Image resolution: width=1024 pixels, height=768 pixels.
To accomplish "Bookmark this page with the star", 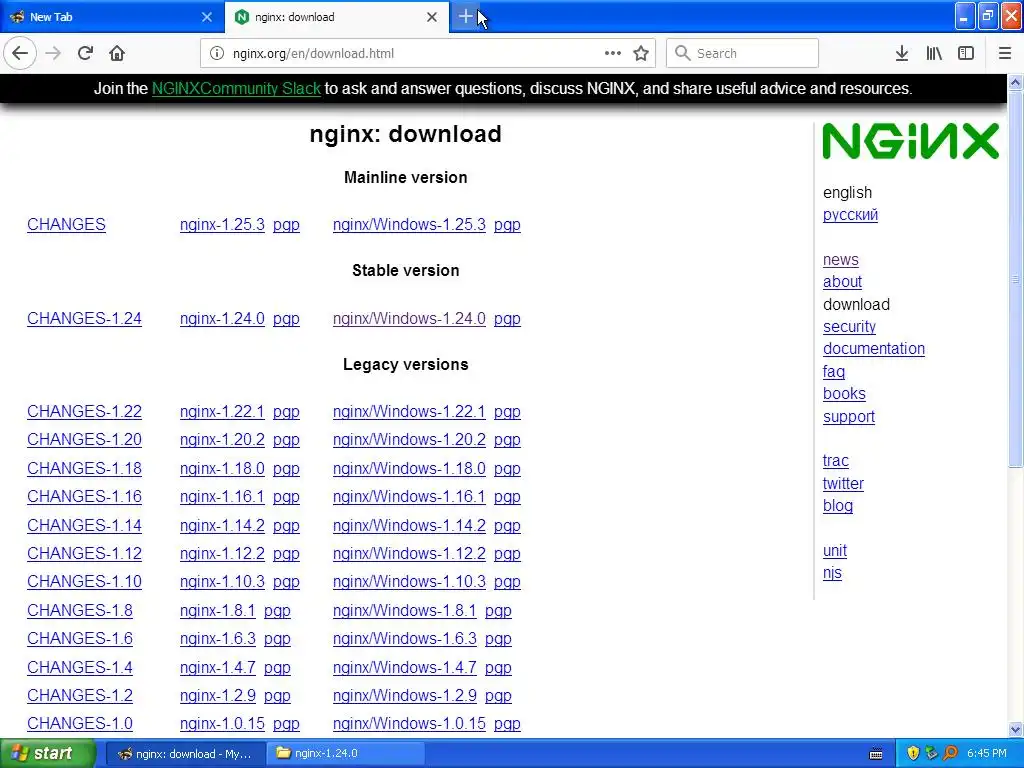I will coord(641,54).
